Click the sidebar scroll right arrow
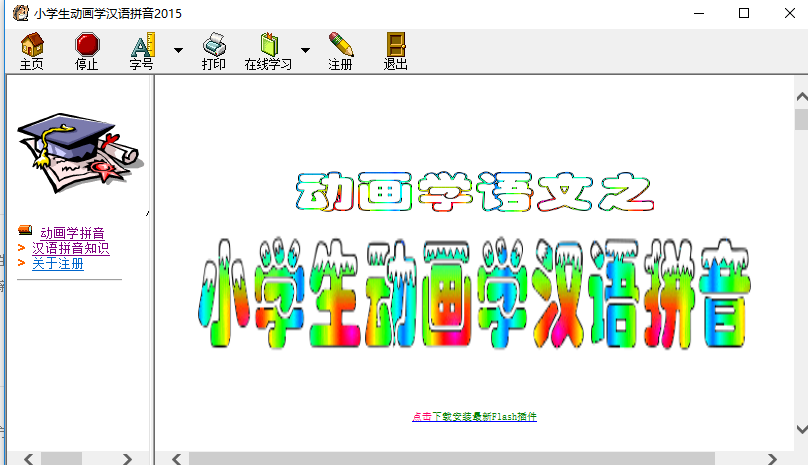Screen dimensions: 808x465 [x=127, y=458]
